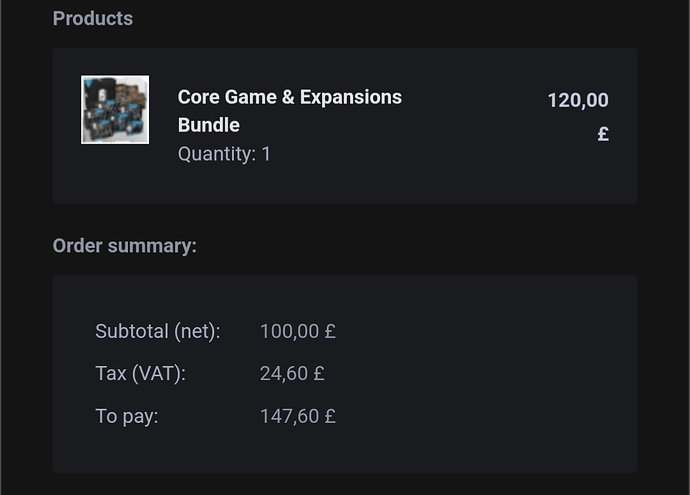Click the Core Game text in product title

[222, 98]
